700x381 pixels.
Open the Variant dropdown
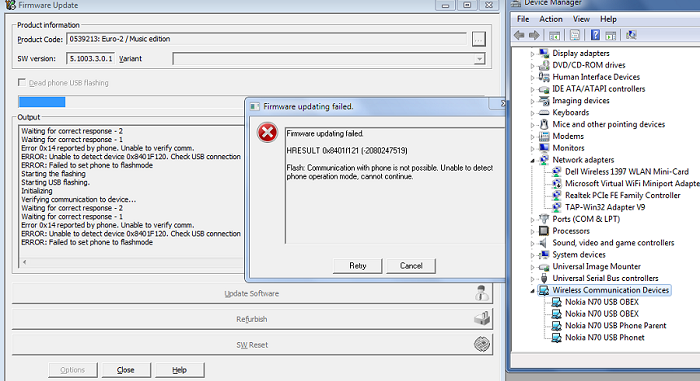tap(479, 59)
